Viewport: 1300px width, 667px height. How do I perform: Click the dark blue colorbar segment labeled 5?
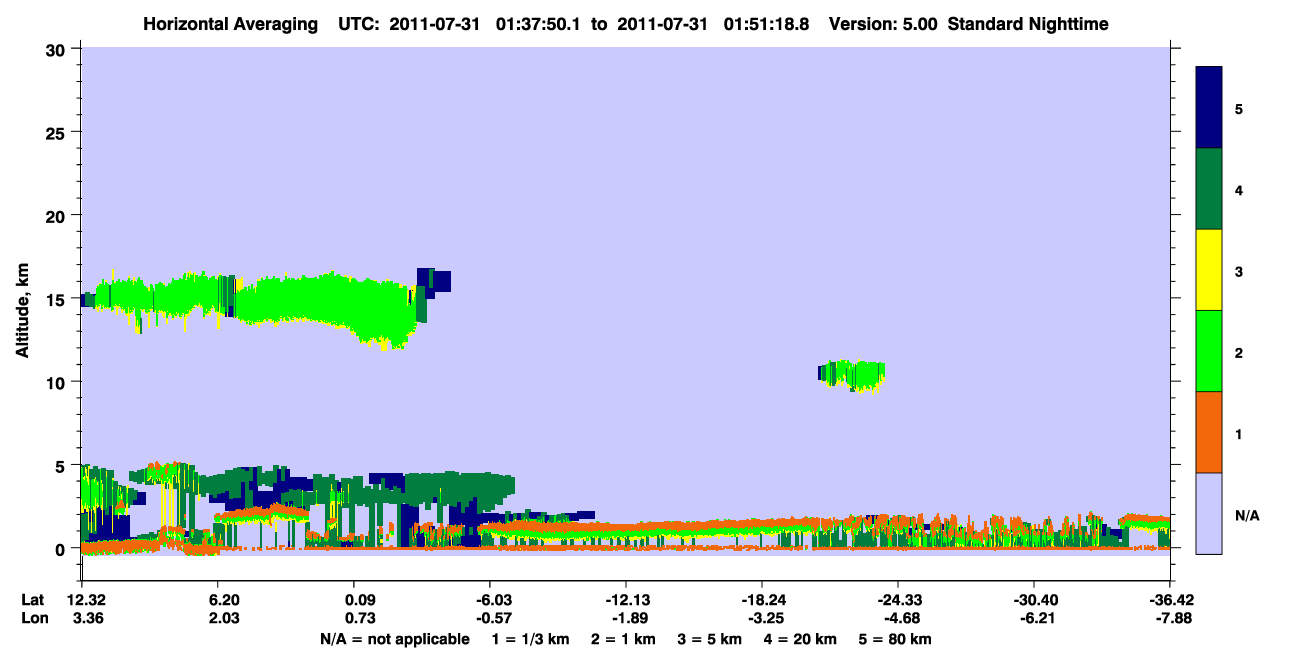1210,108
